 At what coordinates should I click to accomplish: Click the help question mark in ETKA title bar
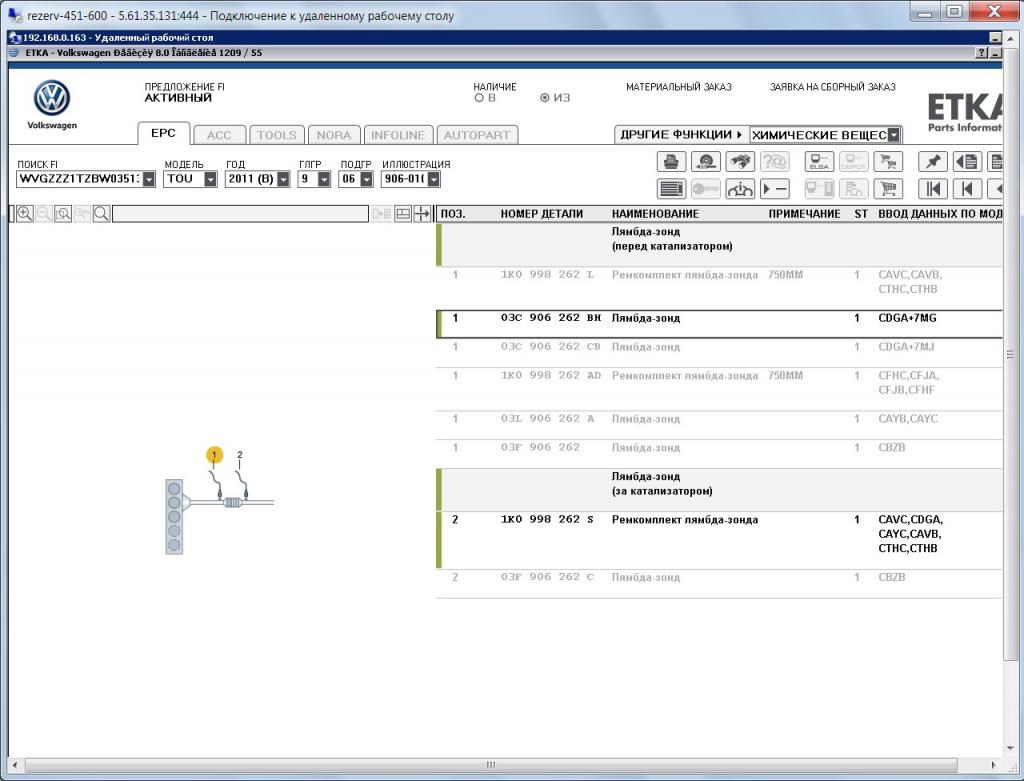point(981,53)
